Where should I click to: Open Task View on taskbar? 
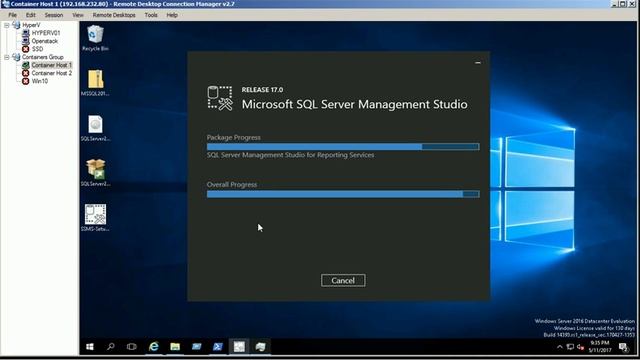click(x=131, y=347)
